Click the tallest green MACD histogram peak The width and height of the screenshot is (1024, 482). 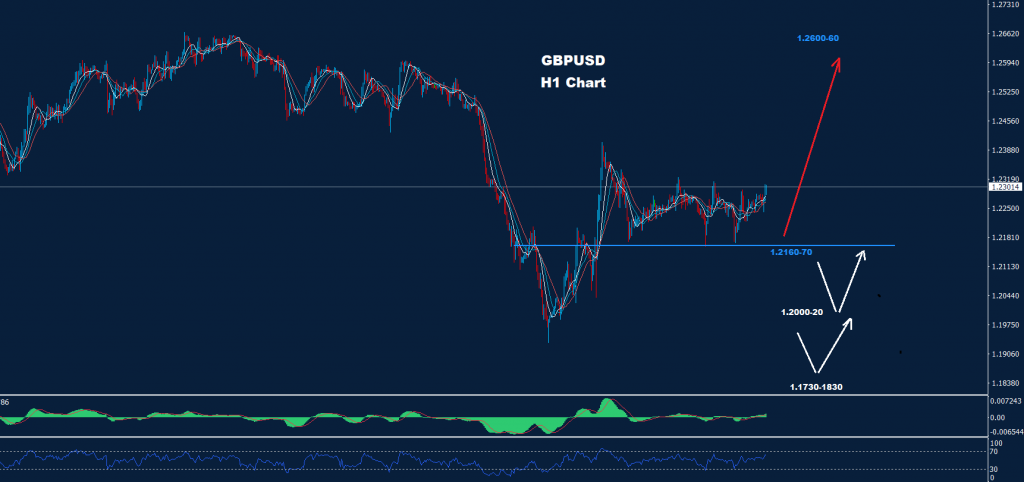click(x=608, y=405)
